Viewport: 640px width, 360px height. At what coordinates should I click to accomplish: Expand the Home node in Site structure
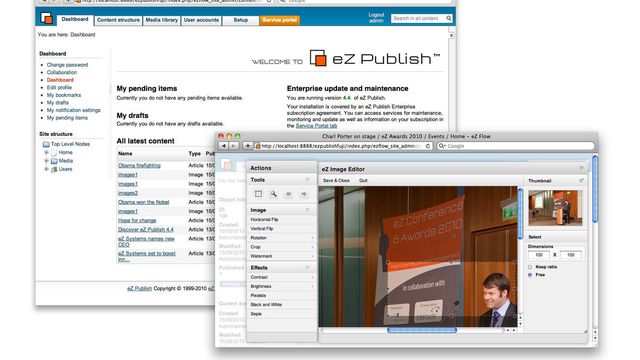tap(46, 152)
